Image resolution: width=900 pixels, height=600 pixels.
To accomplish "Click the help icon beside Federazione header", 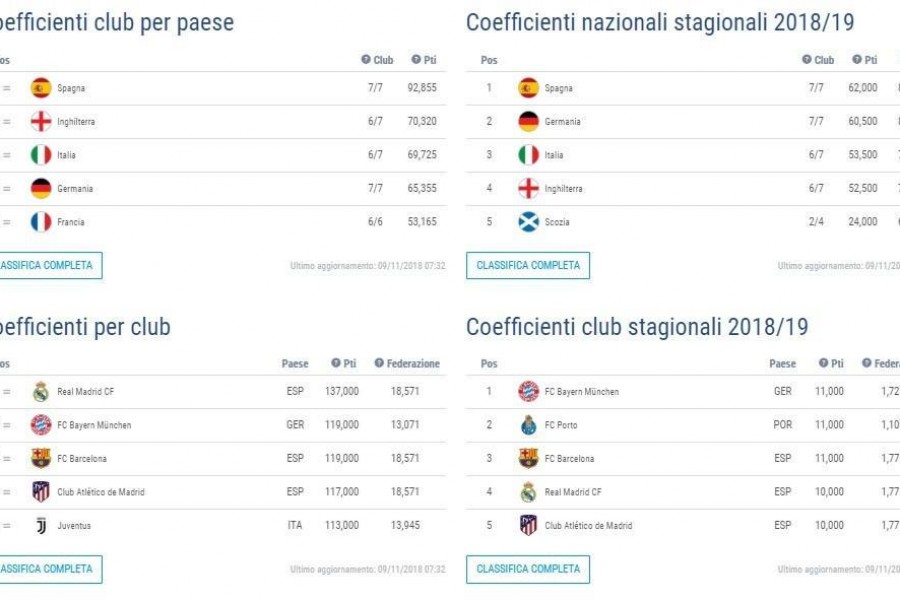I will pyautogui.click(x=379, y=363).
